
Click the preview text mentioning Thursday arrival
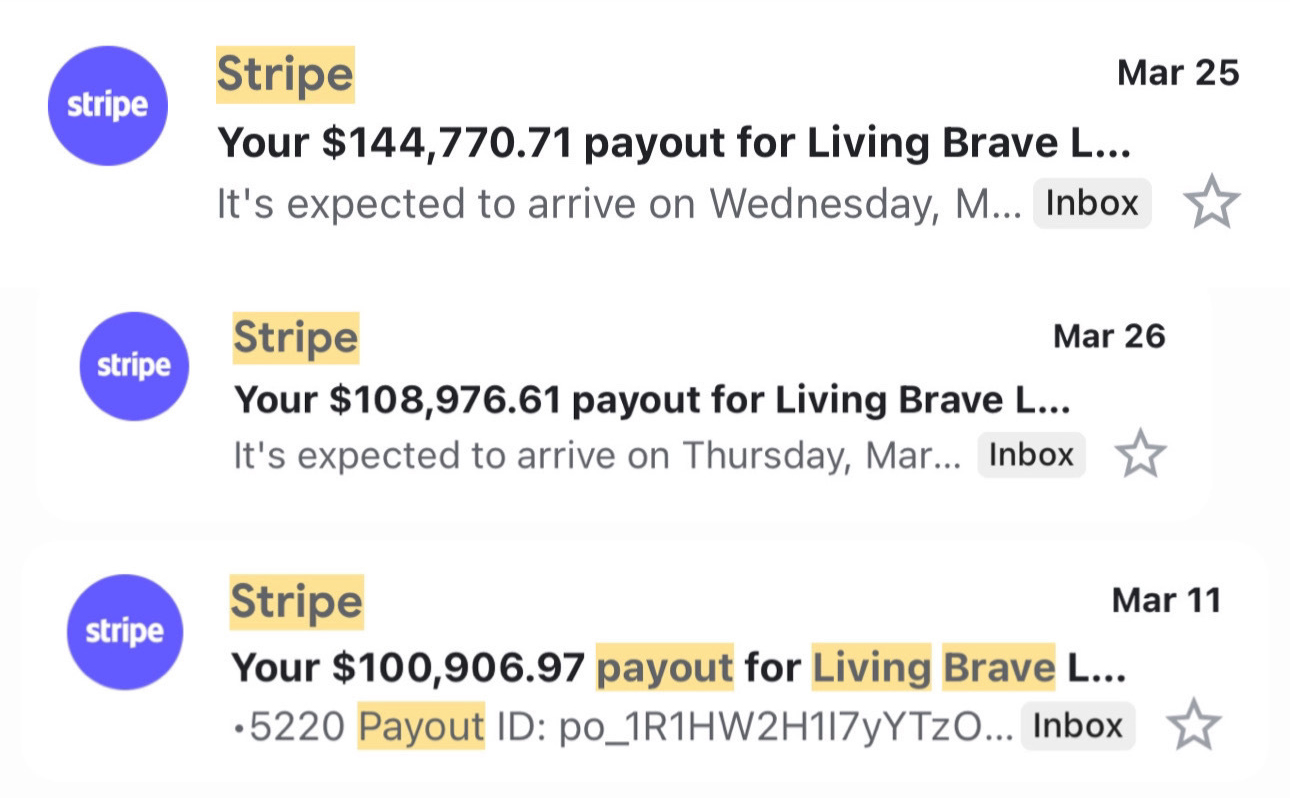point(597,455)
